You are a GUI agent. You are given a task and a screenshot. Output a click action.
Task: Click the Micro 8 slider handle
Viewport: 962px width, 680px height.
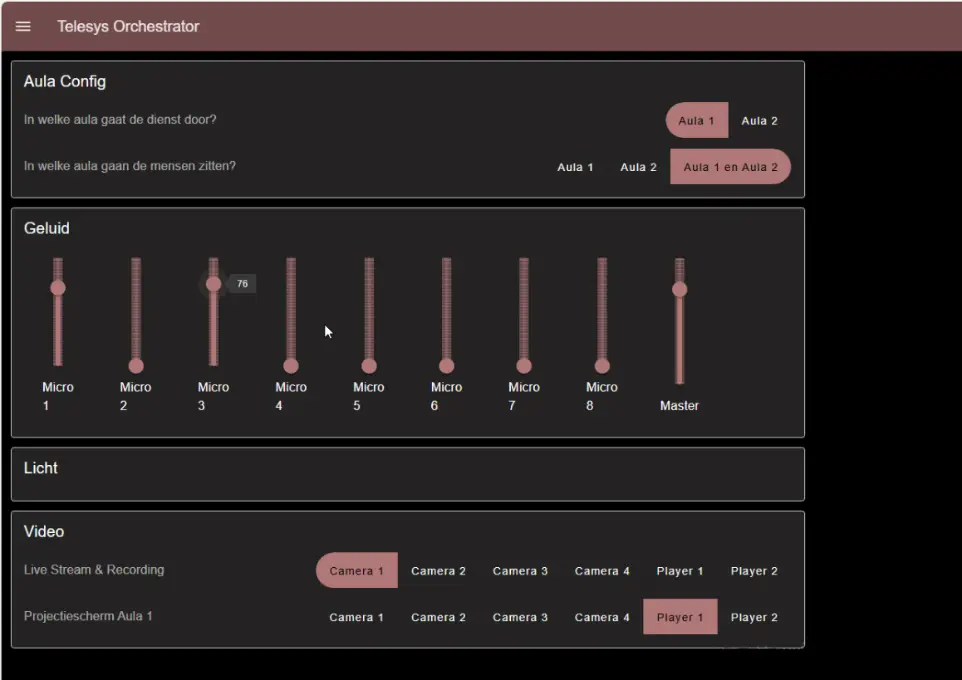pos(602,366)
